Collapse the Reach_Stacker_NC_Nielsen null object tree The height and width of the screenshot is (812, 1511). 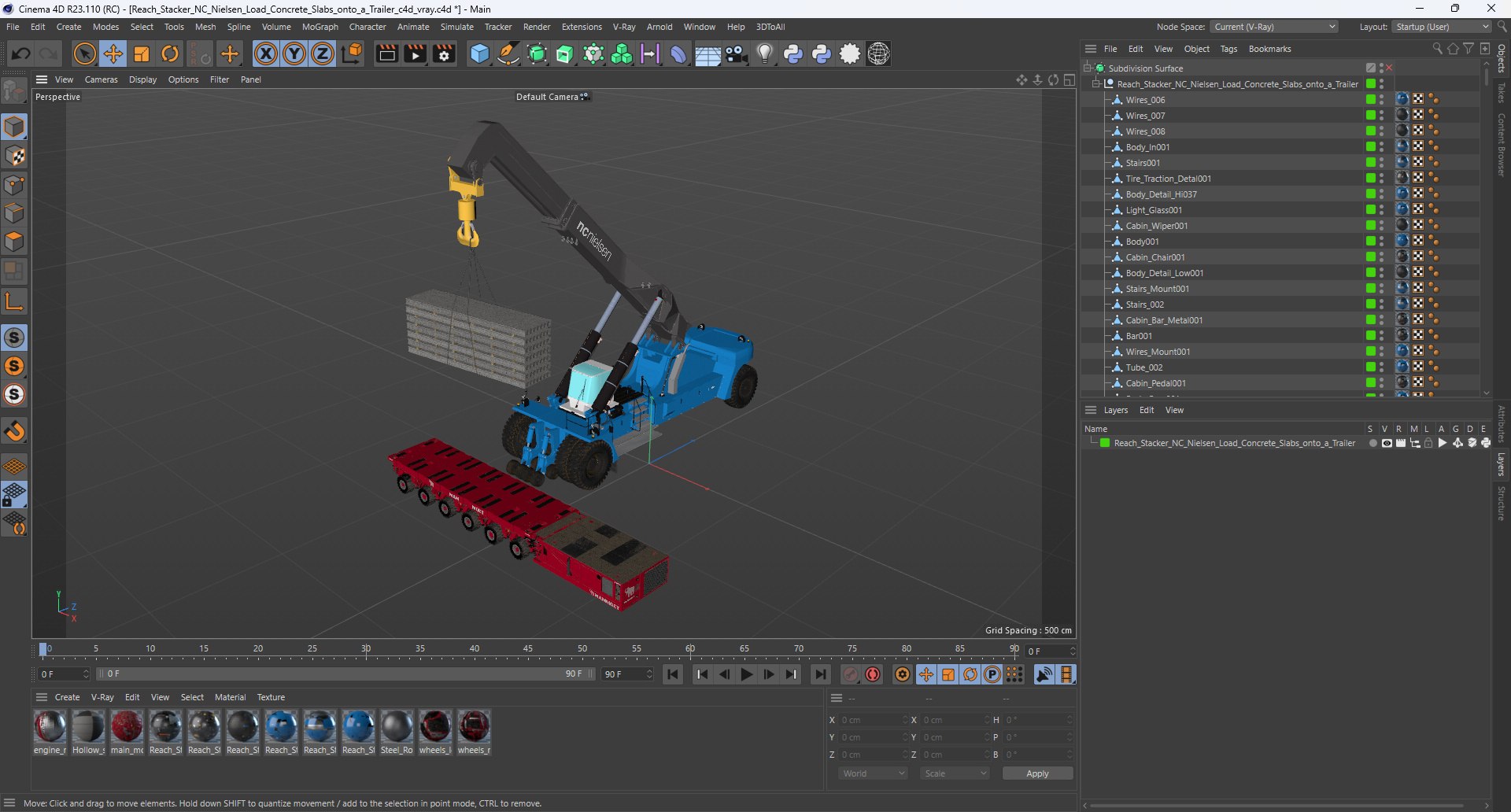1095,83
